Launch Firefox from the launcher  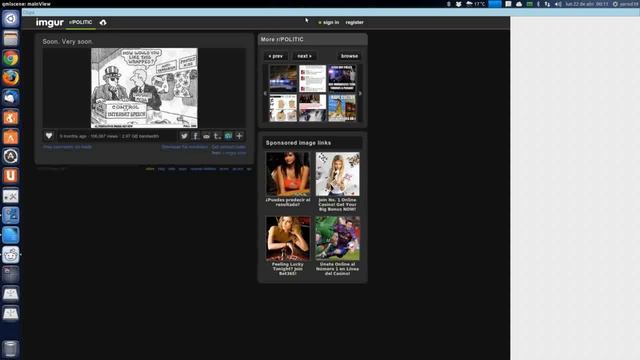(x=11, y=78)
